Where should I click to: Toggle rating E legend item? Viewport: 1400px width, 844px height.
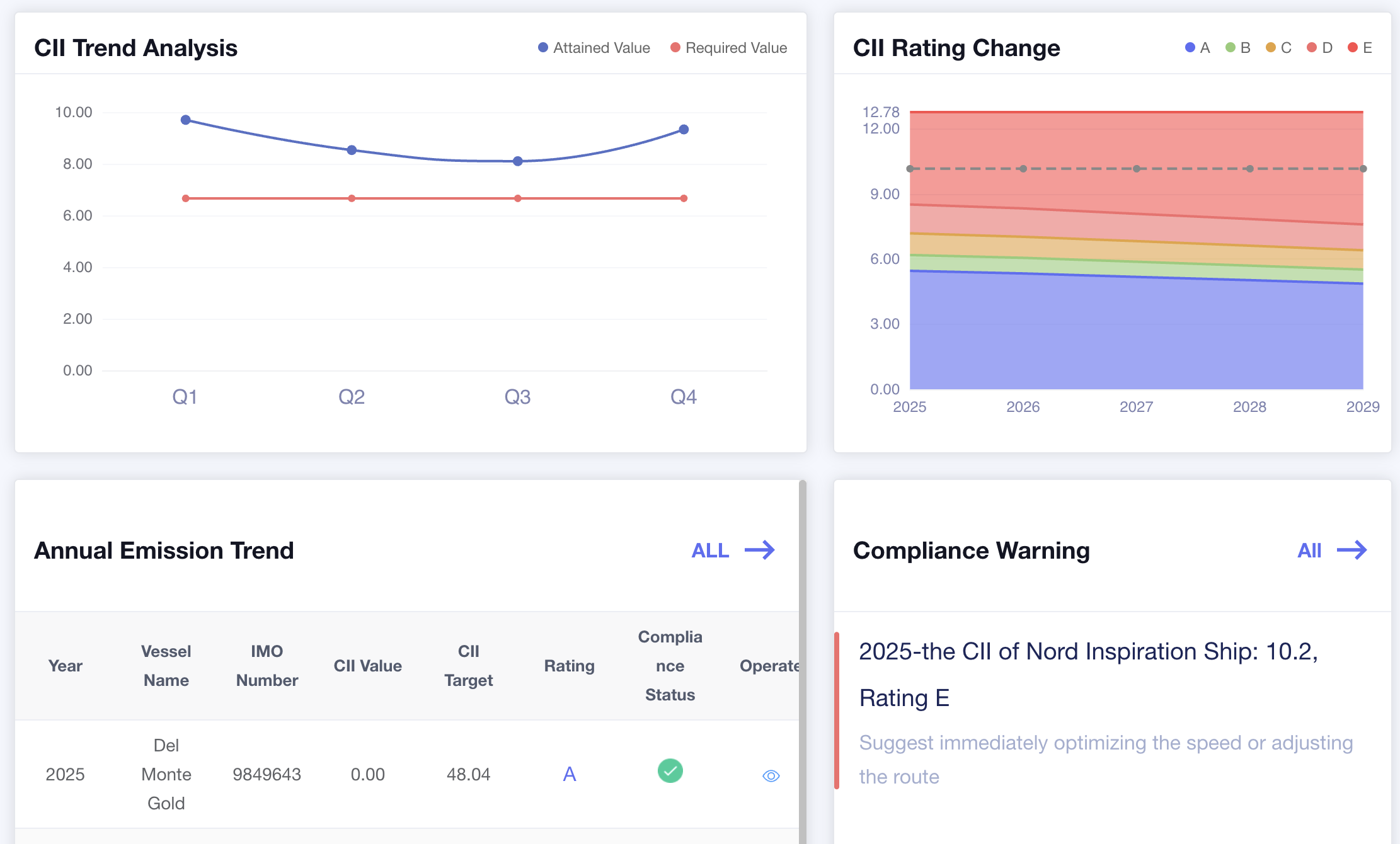pyautogui.click(x=1360, y=48)
